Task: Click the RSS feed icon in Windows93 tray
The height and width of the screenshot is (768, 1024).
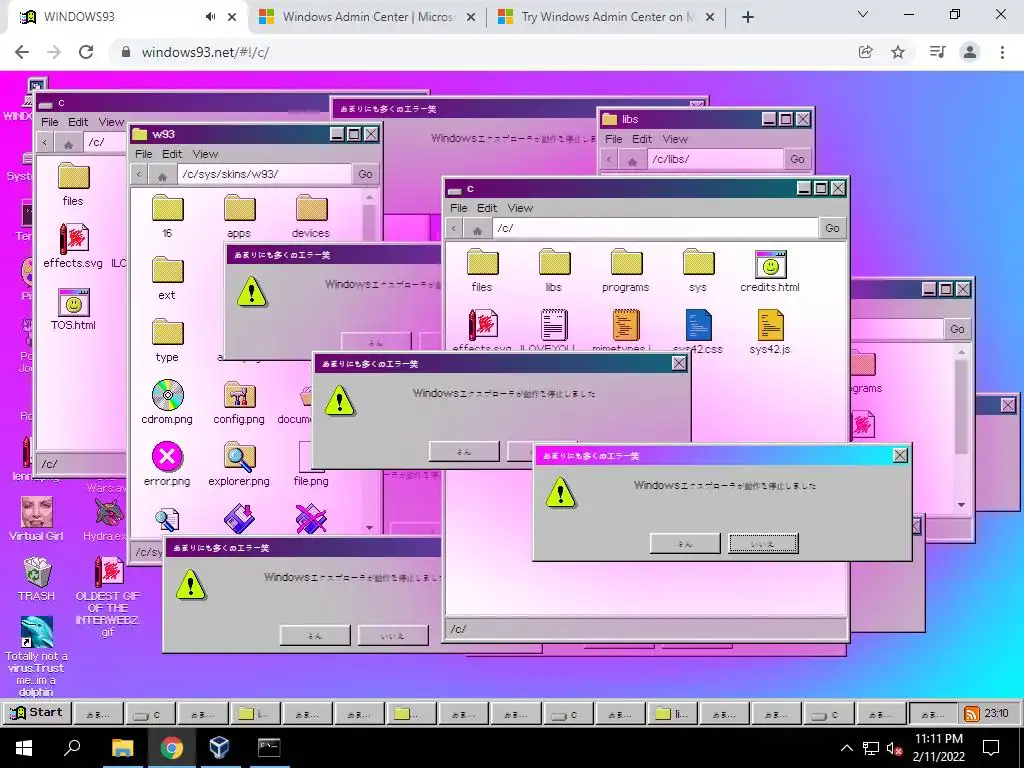Action: [972, 714]
